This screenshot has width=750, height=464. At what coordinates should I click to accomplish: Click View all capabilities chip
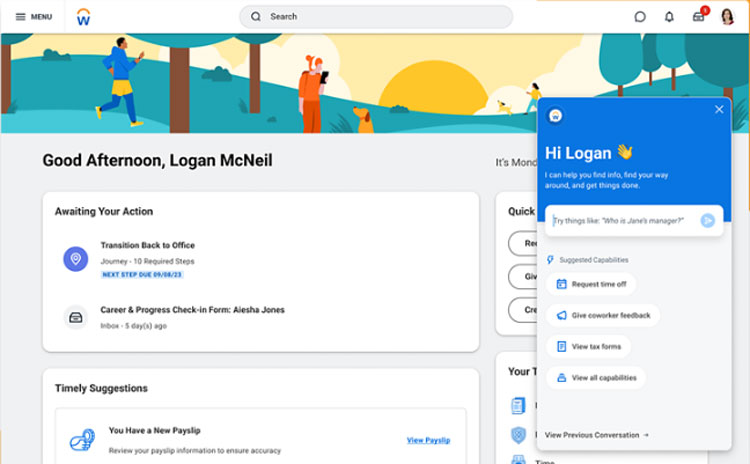click(596, 378)
